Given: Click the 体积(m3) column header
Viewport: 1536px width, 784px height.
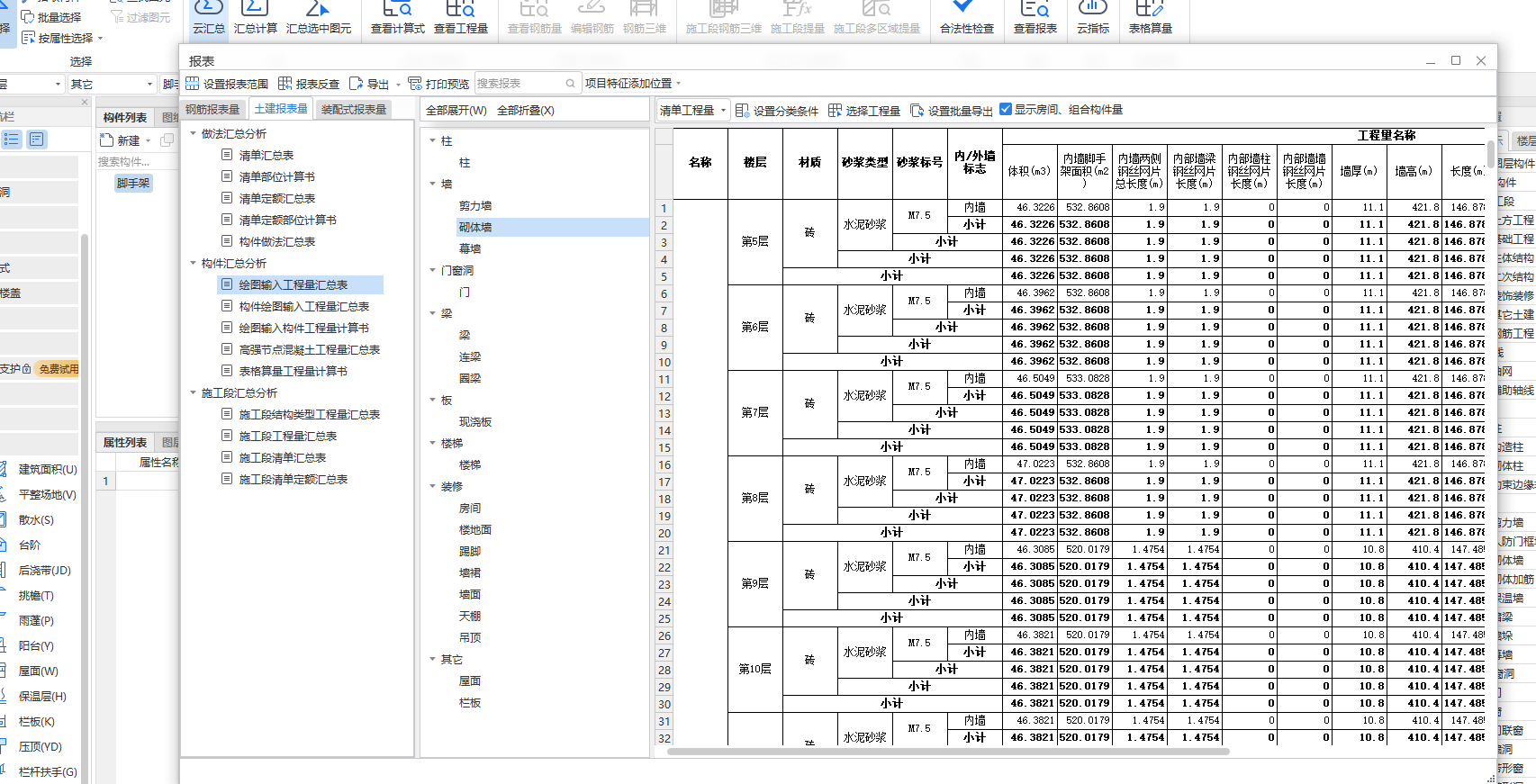Looking at the screenshot, I should [x=1029, y=171].
